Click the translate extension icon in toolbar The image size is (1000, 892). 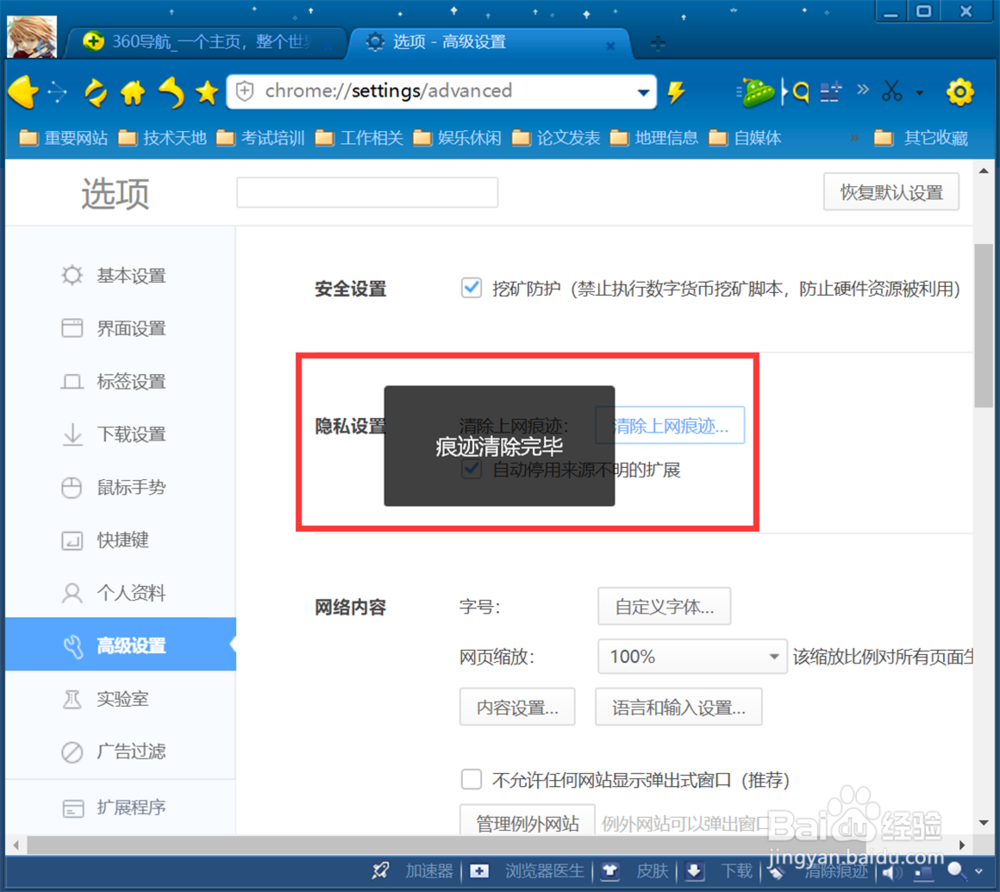pos(831,92)
